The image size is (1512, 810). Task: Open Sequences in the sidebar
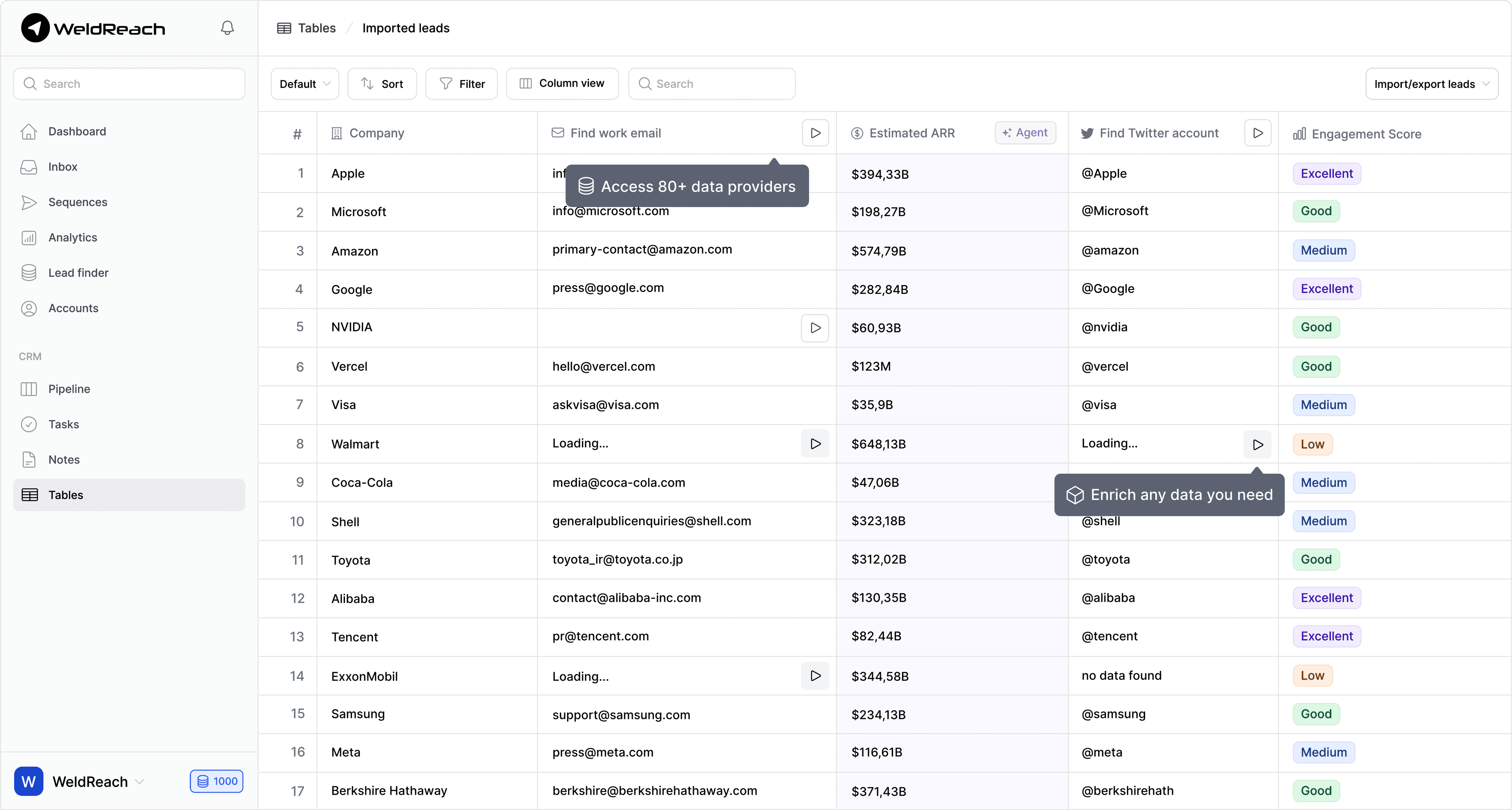pyautogui.click(x=129, y=202)
